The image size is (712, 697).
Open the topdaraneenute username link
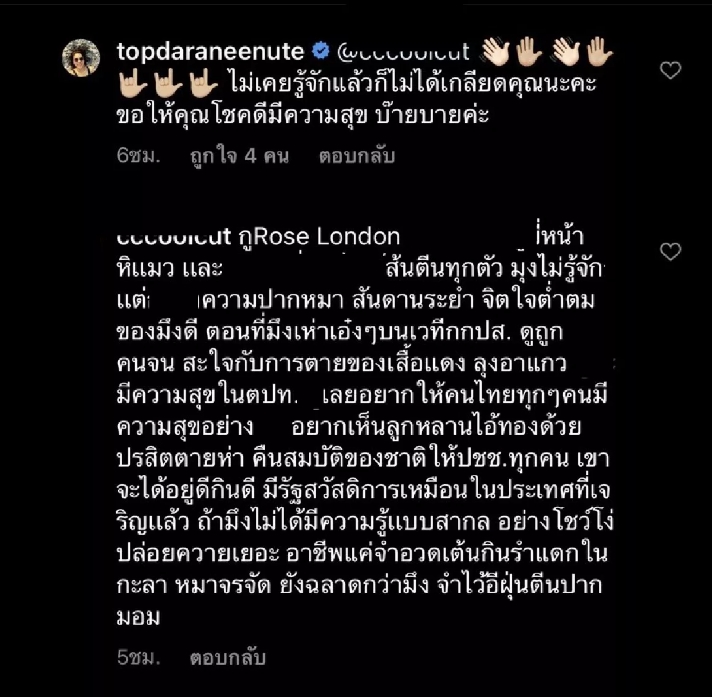(x=210, y=51)
